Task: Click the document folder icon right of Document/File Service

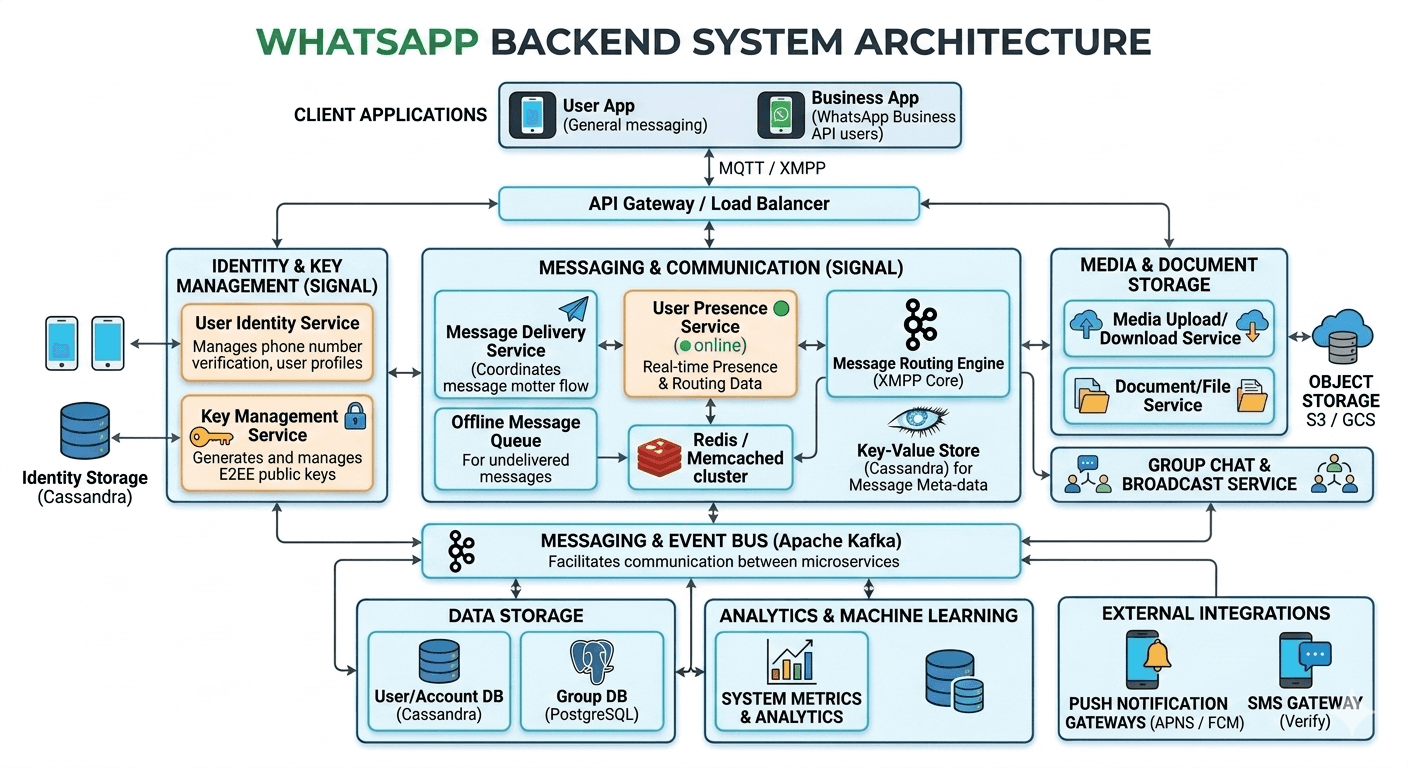Action: pos(1251,395)
